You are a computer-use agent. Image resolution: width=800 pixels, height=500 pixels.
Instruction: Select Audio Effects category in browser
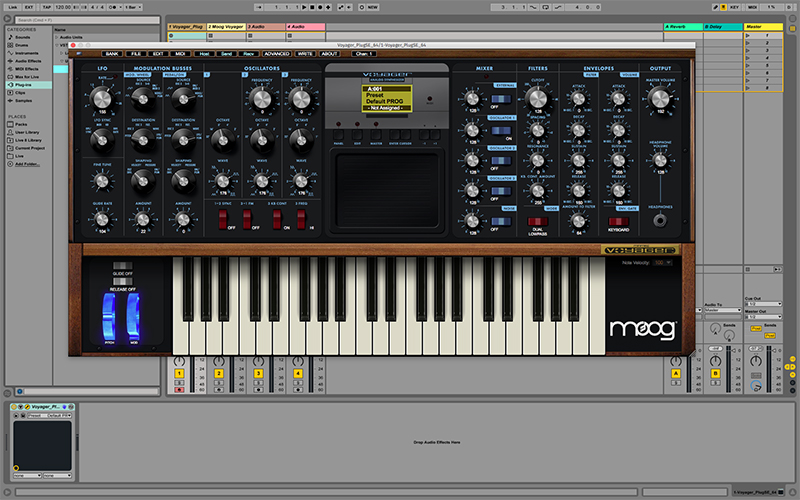click(x=28, y=61)
